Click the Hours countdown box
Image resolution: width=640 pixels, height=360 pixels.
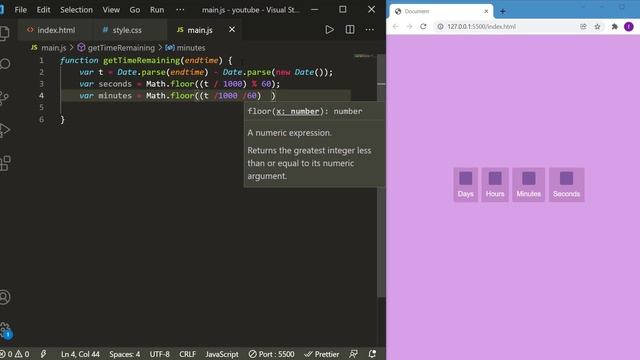[495, 184]
